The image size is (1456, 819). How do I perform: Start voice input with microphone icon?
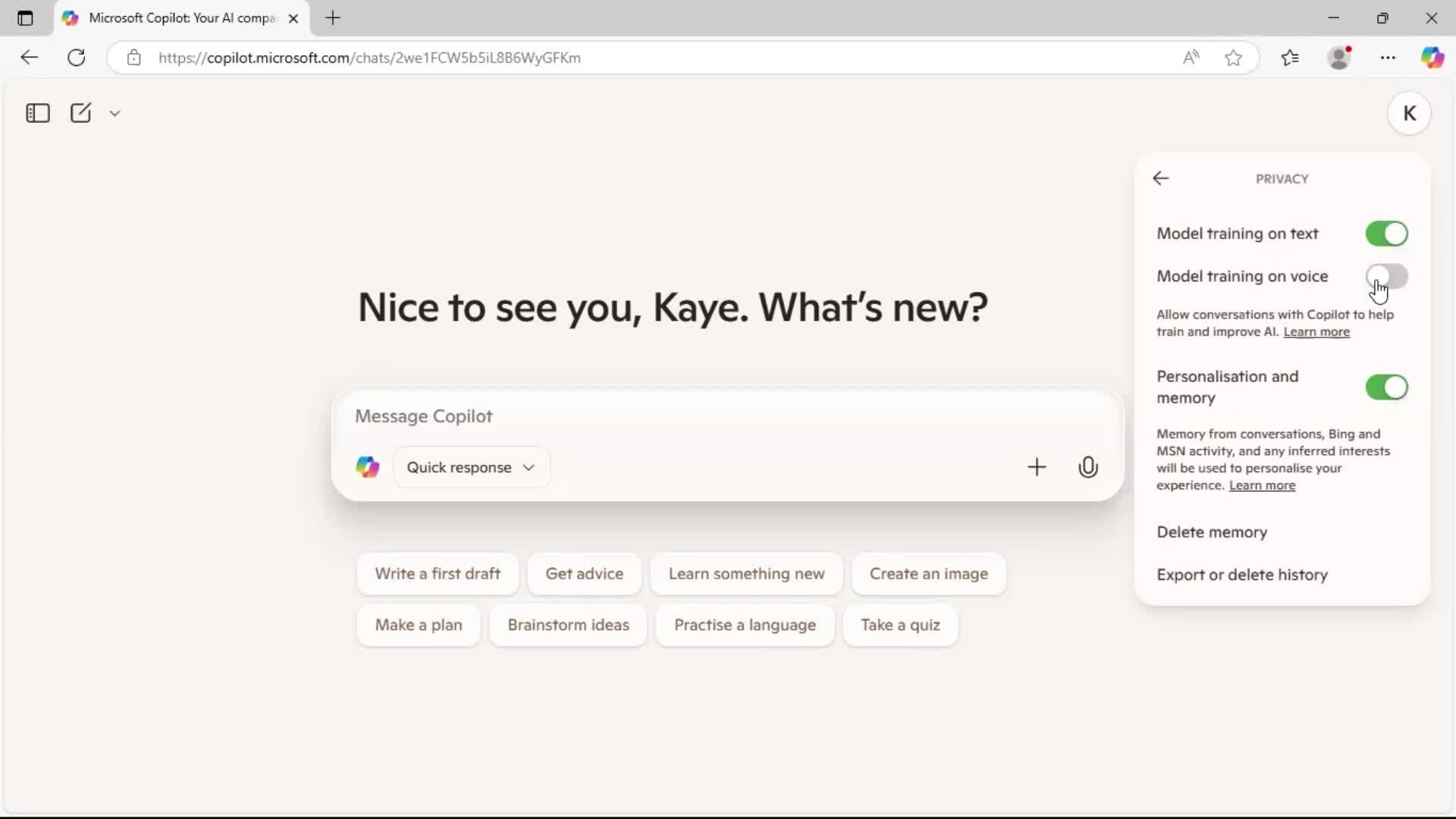click(1087, 467)
